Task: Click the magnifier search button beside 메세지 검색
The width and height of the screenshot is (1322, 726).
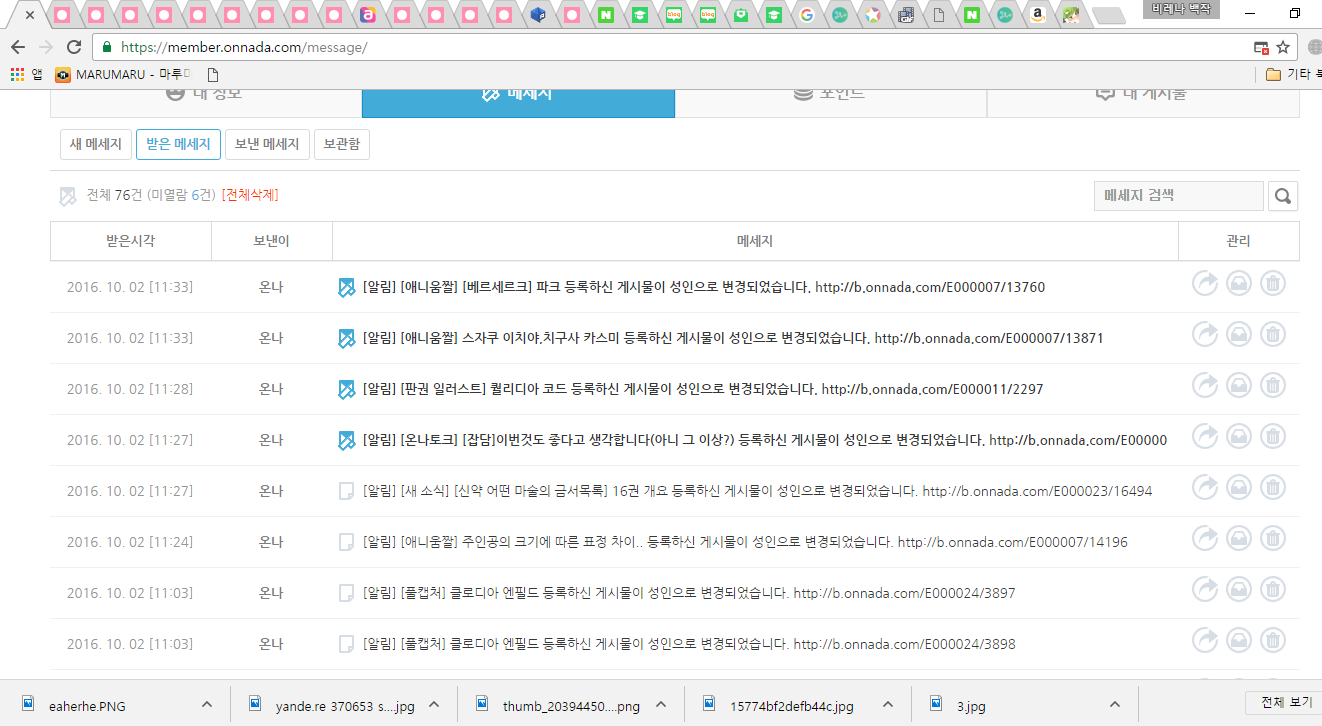Action: (1283, 196)
